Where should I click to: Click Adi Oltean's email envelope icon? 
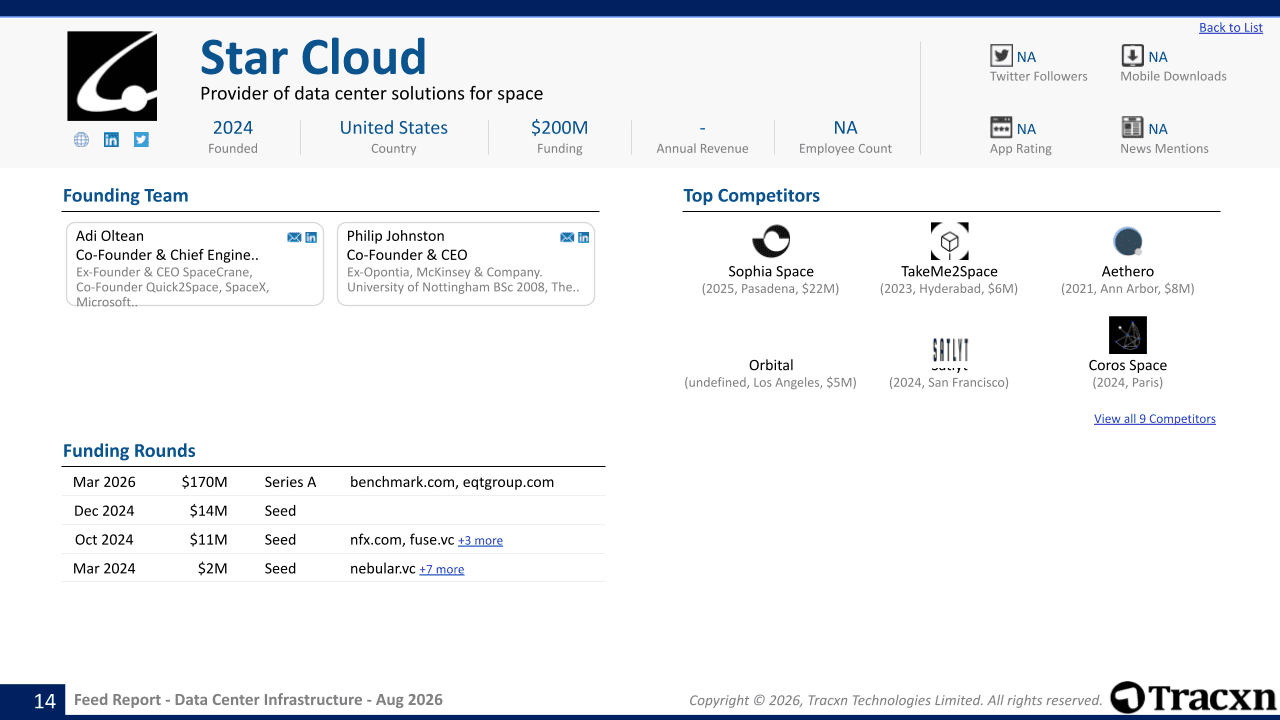[x=294, y=237]
